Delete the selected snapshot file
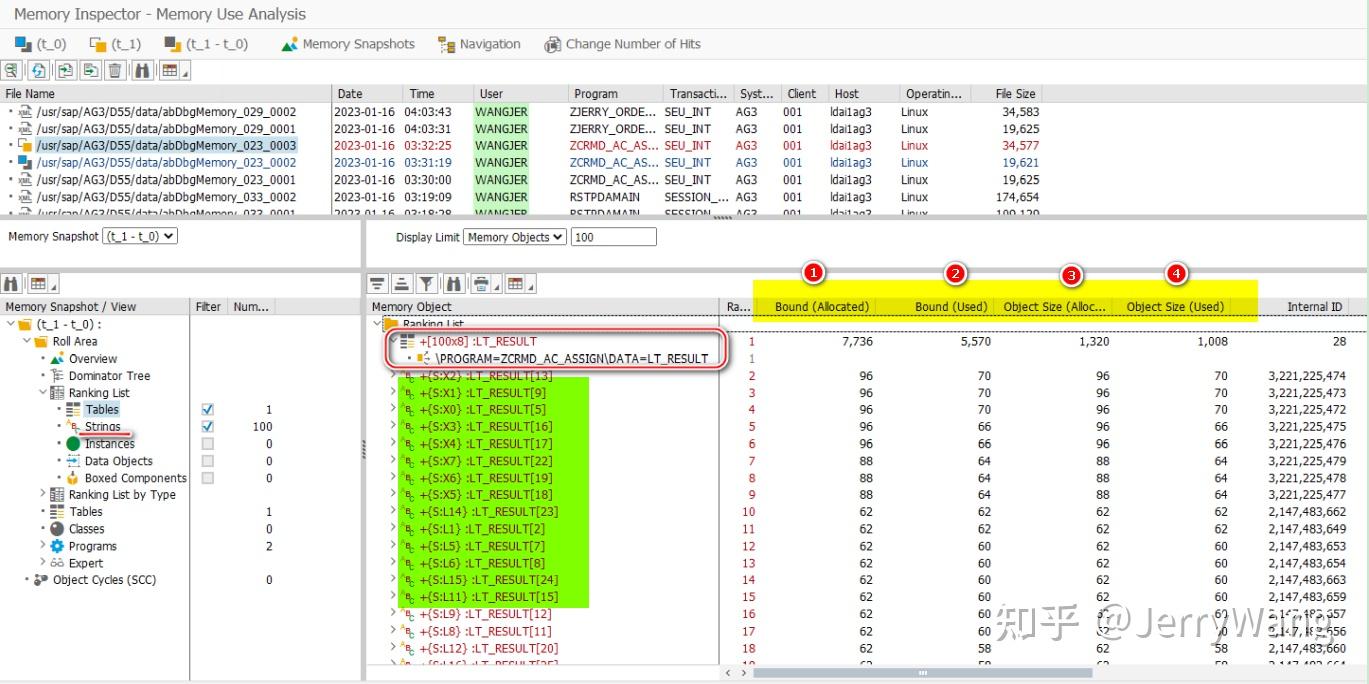The image size is (1369, 684). click(115, 70)
